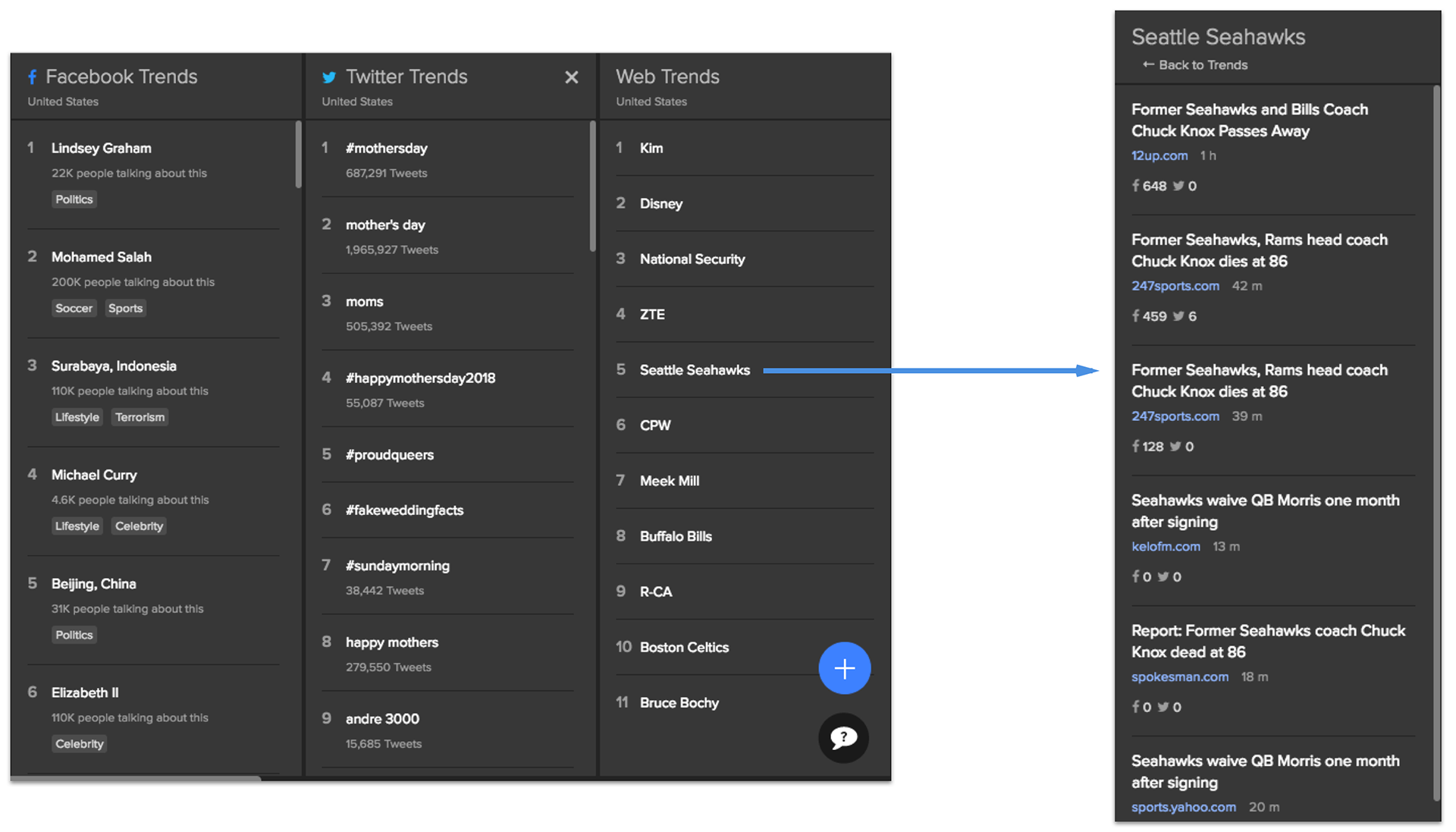Screen dimensions: 1456x832
Task: Select mother's day Twitter trend
Action: [385, 224]
